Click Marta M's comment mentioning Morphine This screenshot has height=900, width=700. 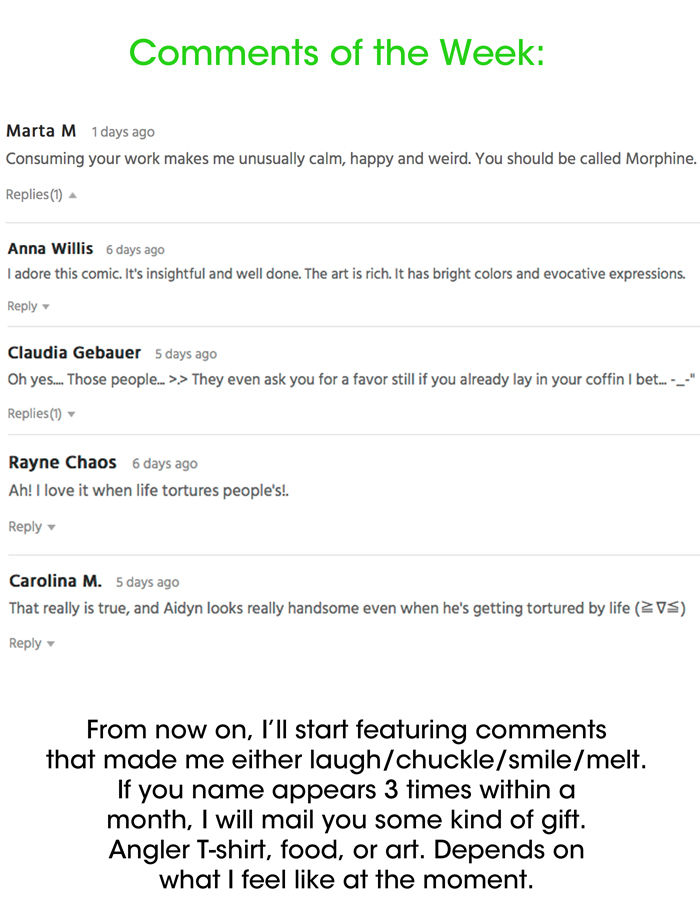pyautogui.click(x=350, y=159)
